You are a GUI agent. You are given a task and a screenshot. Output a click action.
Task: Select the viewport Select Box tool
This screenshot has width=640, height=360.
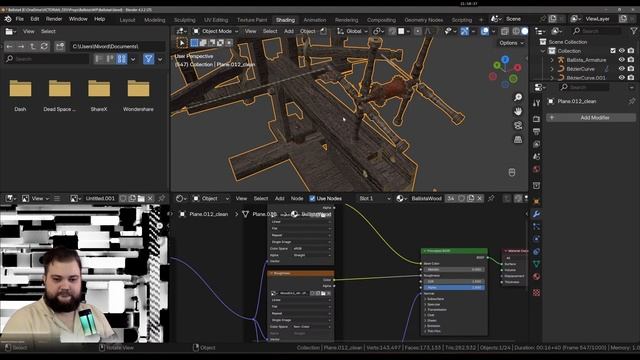click(182, 43)
